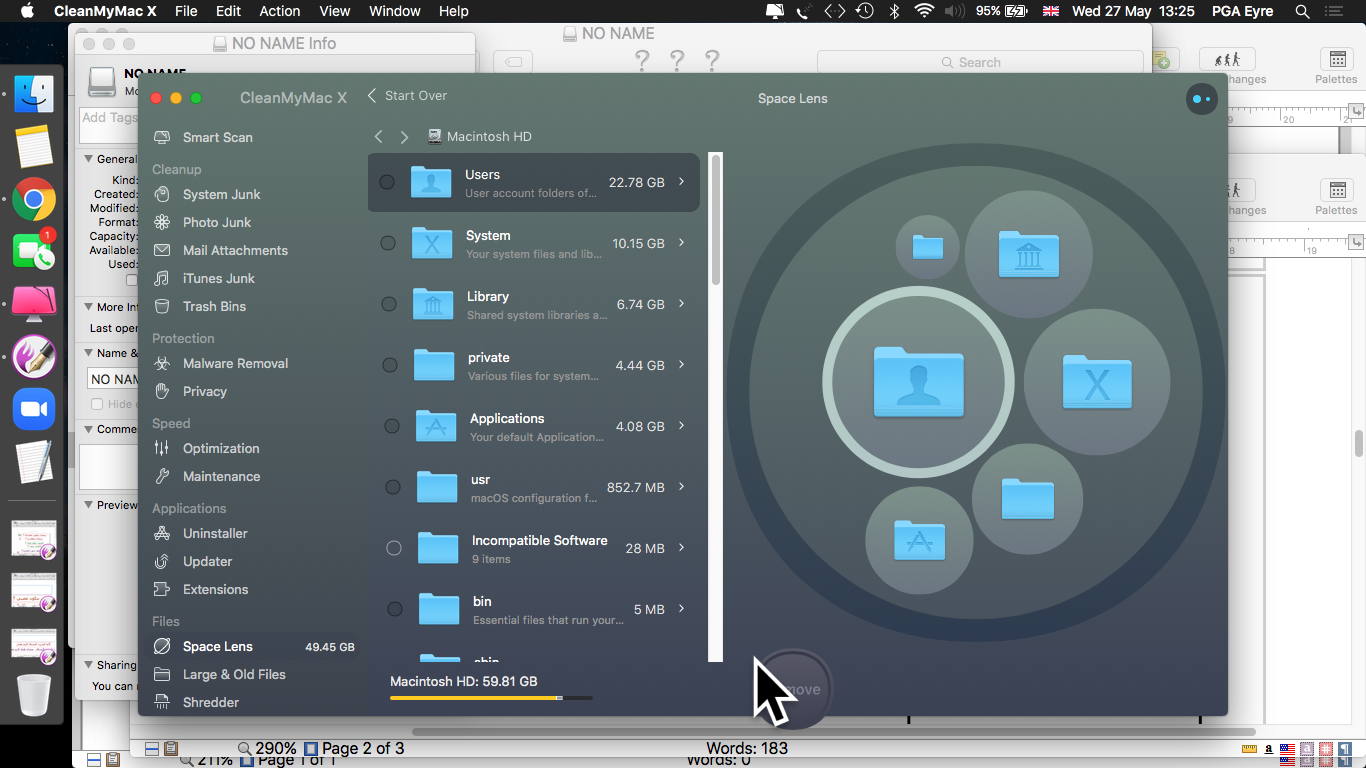Open iTunes Junk in sidebar
This screenshot has height=768, width=1366.
tap(205, 278)
